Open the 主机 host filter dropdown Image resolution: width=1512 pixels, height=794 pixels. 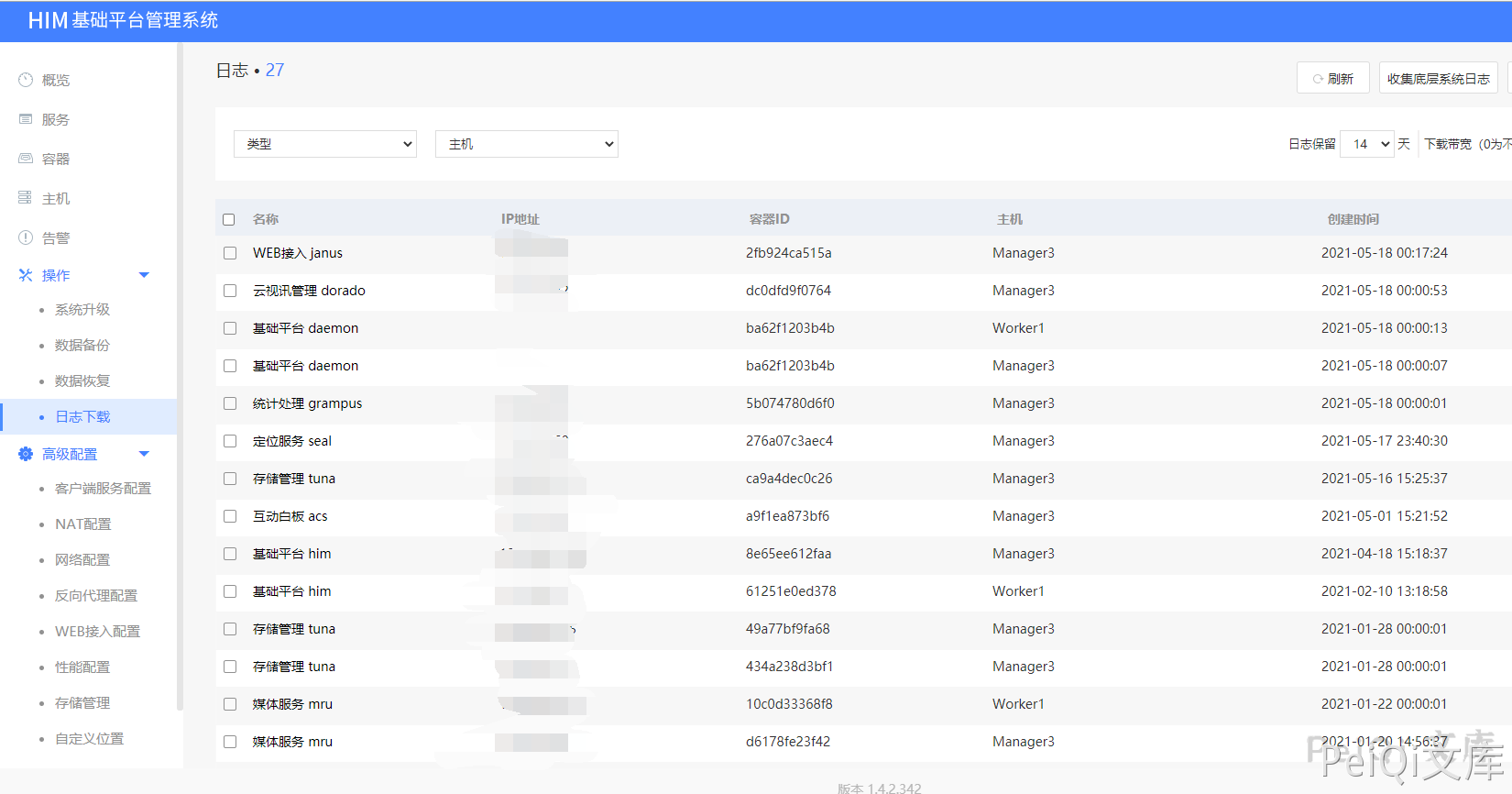tap(527, 144)
